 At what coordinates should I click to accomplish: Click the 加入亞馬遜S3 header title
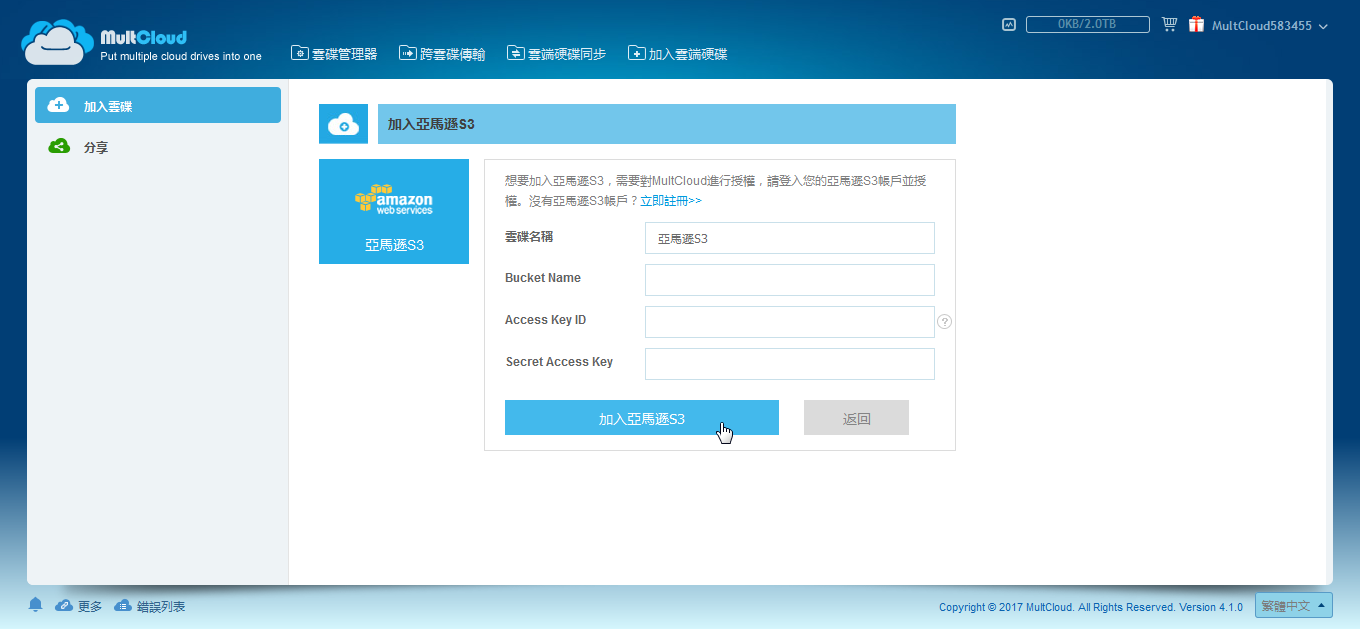[x=431, y=124]
